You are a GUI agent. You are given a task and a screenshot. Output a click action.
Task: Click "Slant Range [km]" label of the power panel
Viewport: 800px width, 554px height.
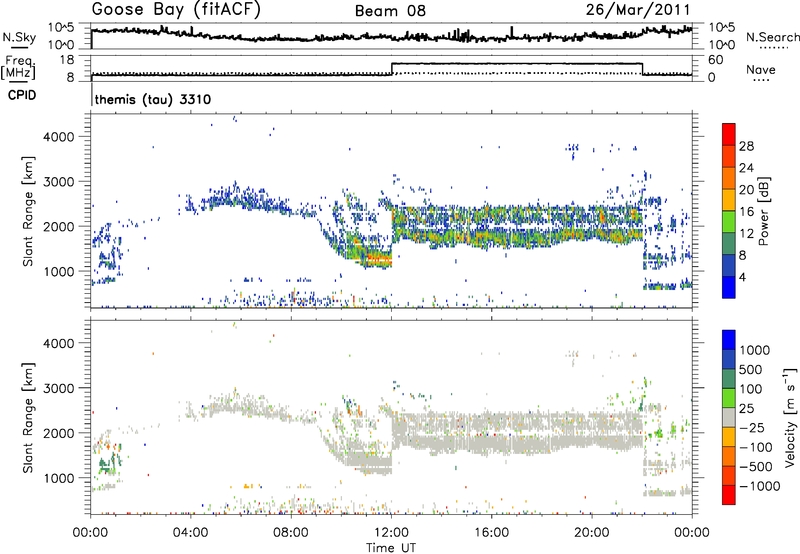(x=28, y=211)
